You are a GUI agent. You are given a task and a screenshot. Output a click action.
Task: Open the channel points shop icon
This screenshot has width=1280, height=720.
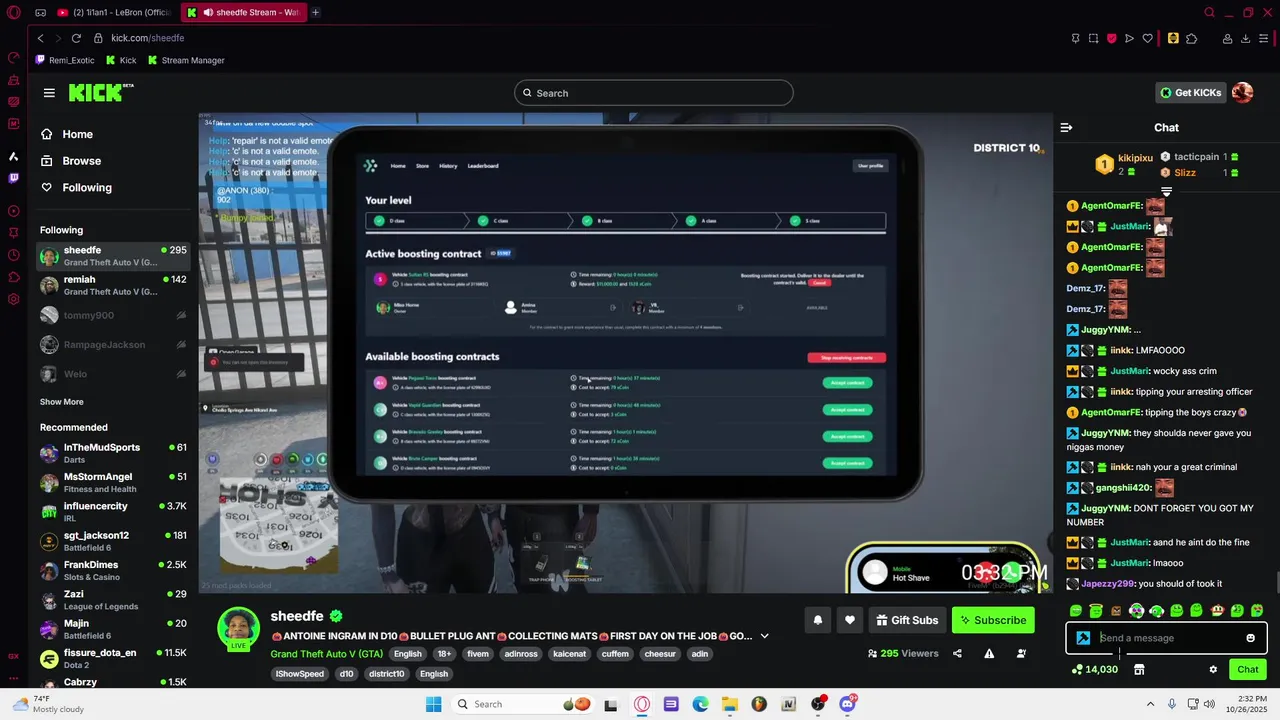pyautogui.click(x=1138, y=669)
